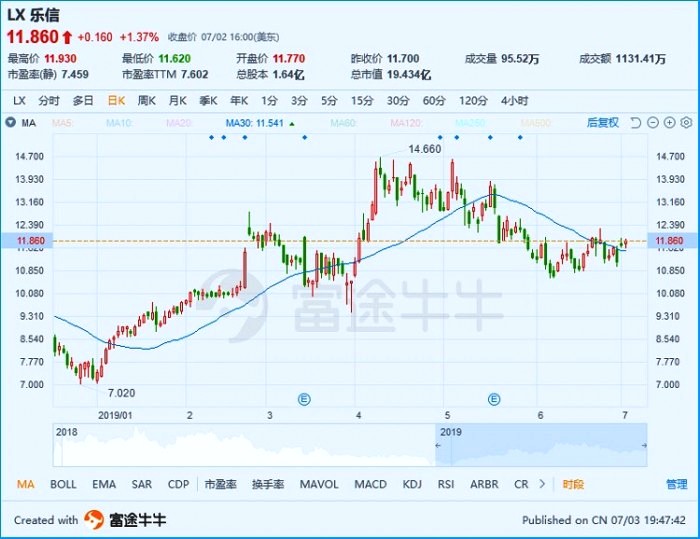Switch to the 周K weekly tab
Image resolution: width=700 pixels, height=539 pixels.
point(146,101)
